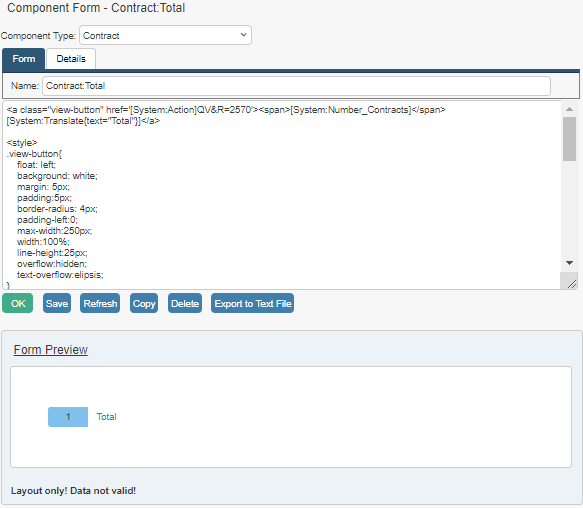Click the Total link in preview

coord(106,417)
